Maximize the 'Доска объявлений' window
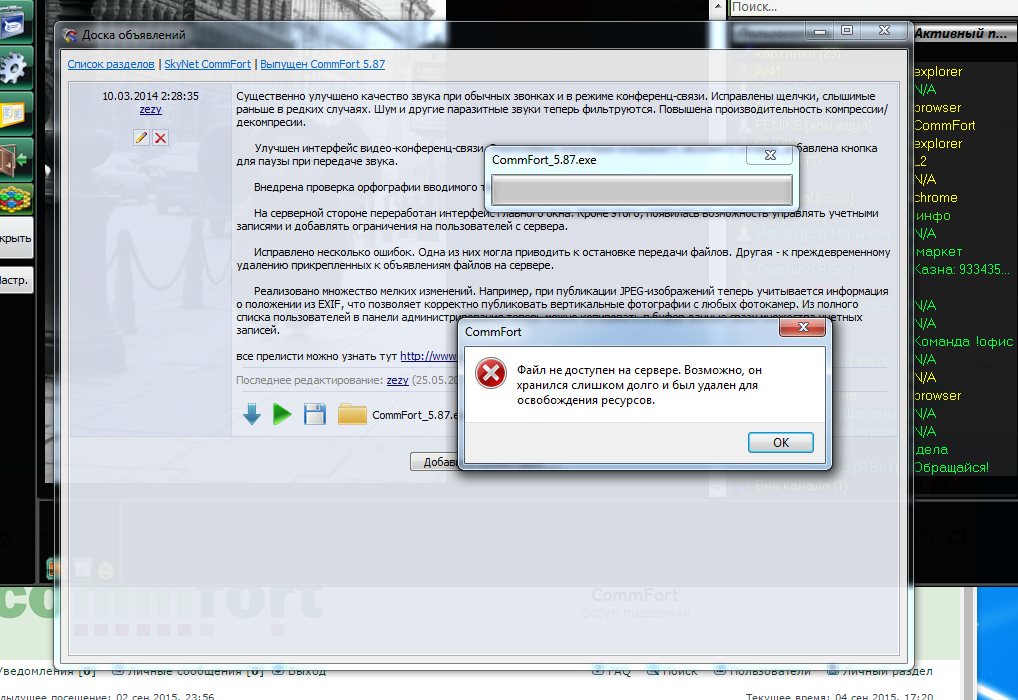The height and width of the screenshot is (700, 1018). point(846,32)
